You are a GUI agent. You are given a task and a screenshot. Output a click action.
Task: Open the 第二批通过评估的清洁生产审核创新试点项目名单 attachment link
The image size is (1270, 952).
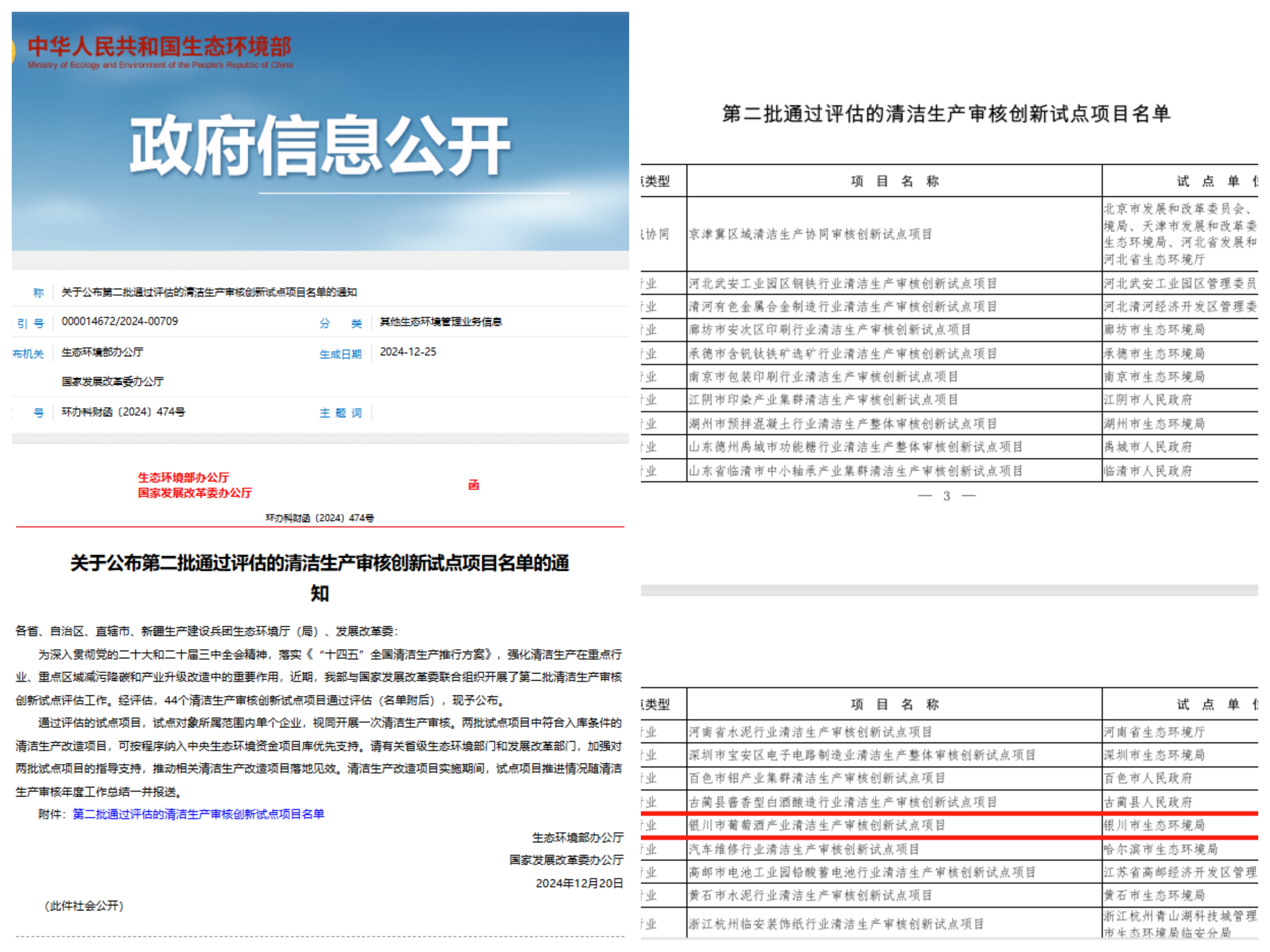[198, 814]
